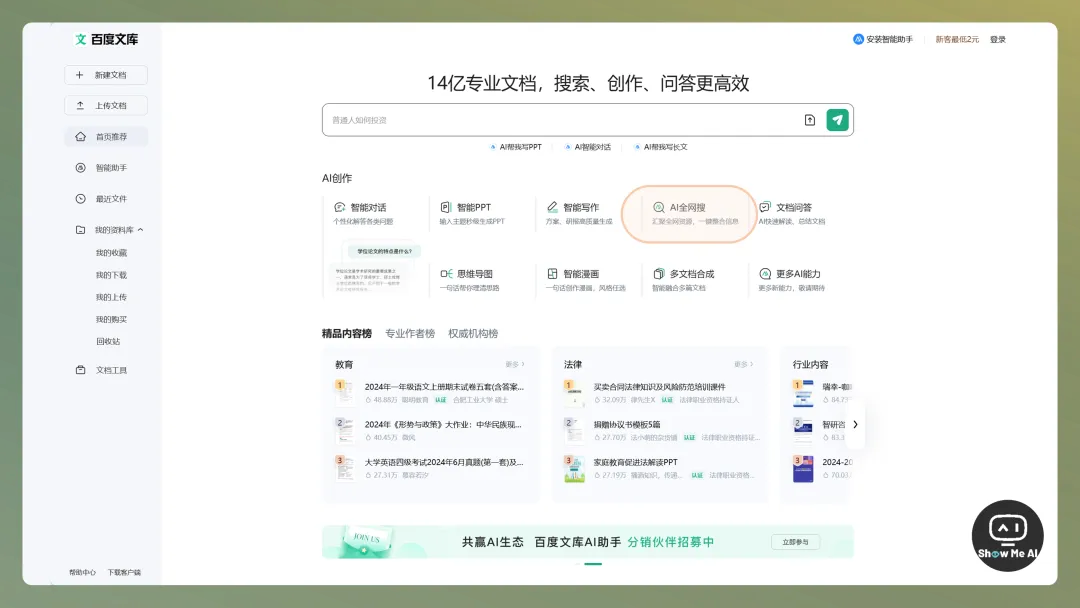Expand 更多 in the 教育 card
This screenshot has height=608, width=1080.
(515, 364)
